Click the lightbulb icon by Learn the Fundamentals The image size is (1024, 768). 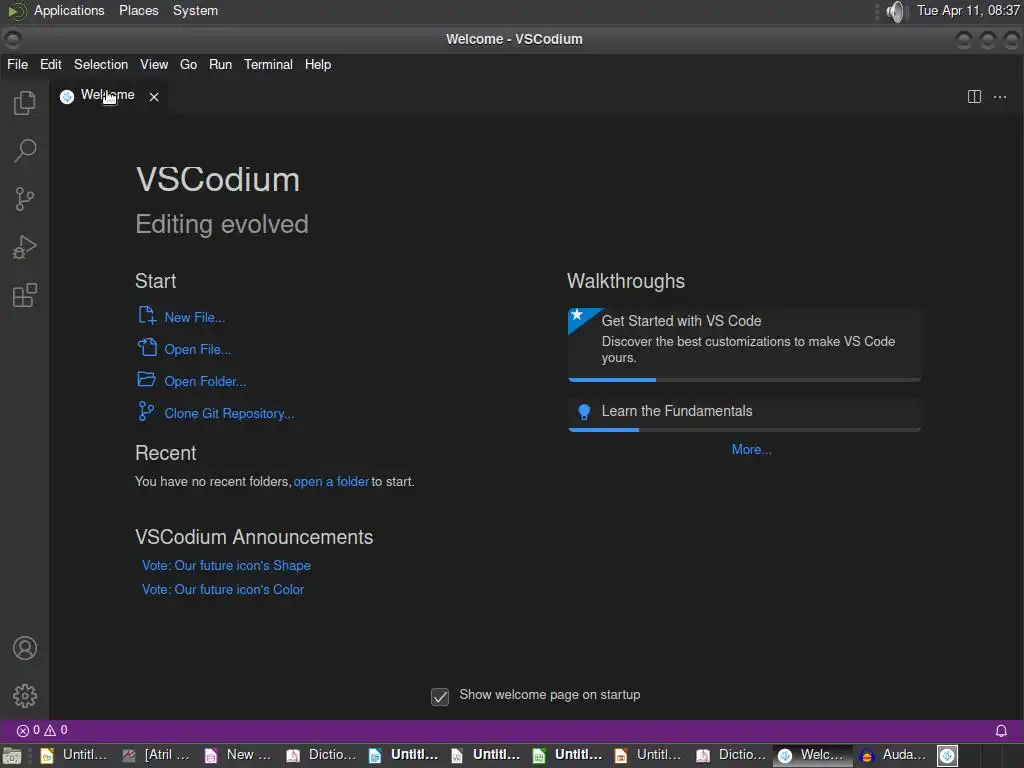point(584,411)
